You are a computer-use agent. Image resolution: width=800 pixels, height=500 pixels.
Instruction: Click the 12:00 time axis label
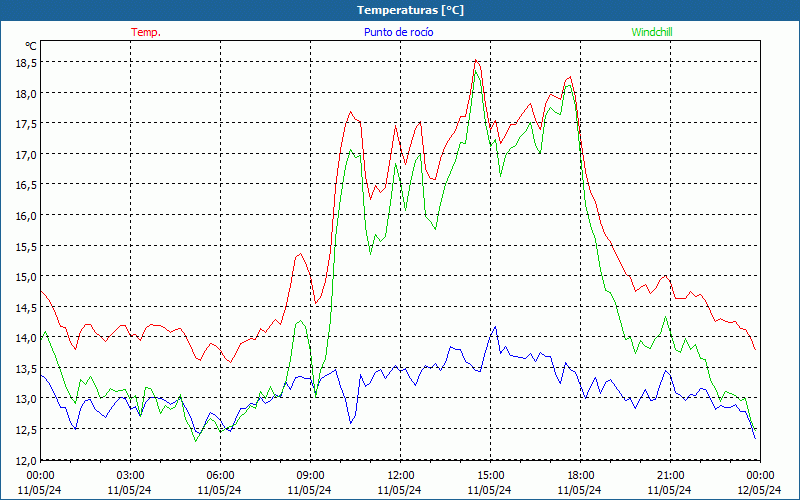(x=400, y=476)
